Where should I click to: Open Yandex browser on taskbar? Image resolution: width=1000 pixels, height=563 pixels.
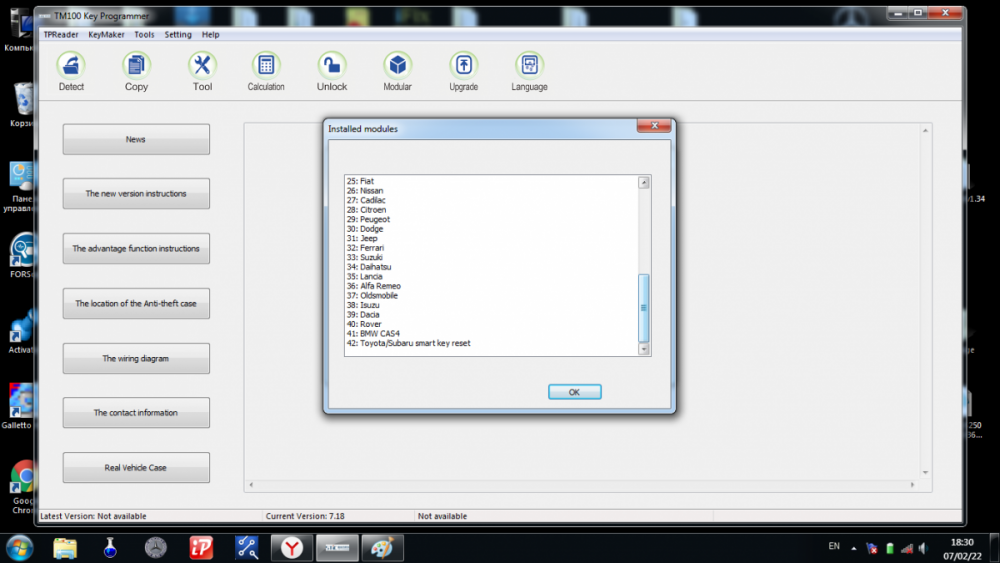[x=292, y=548]
